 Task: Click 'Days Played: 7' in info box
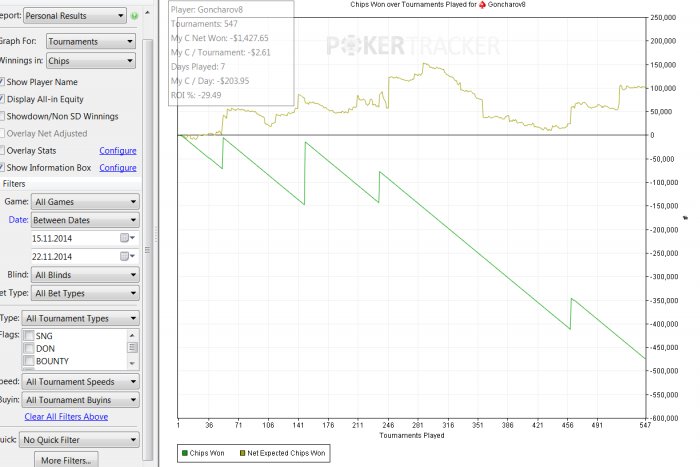(x=198, y=67)
